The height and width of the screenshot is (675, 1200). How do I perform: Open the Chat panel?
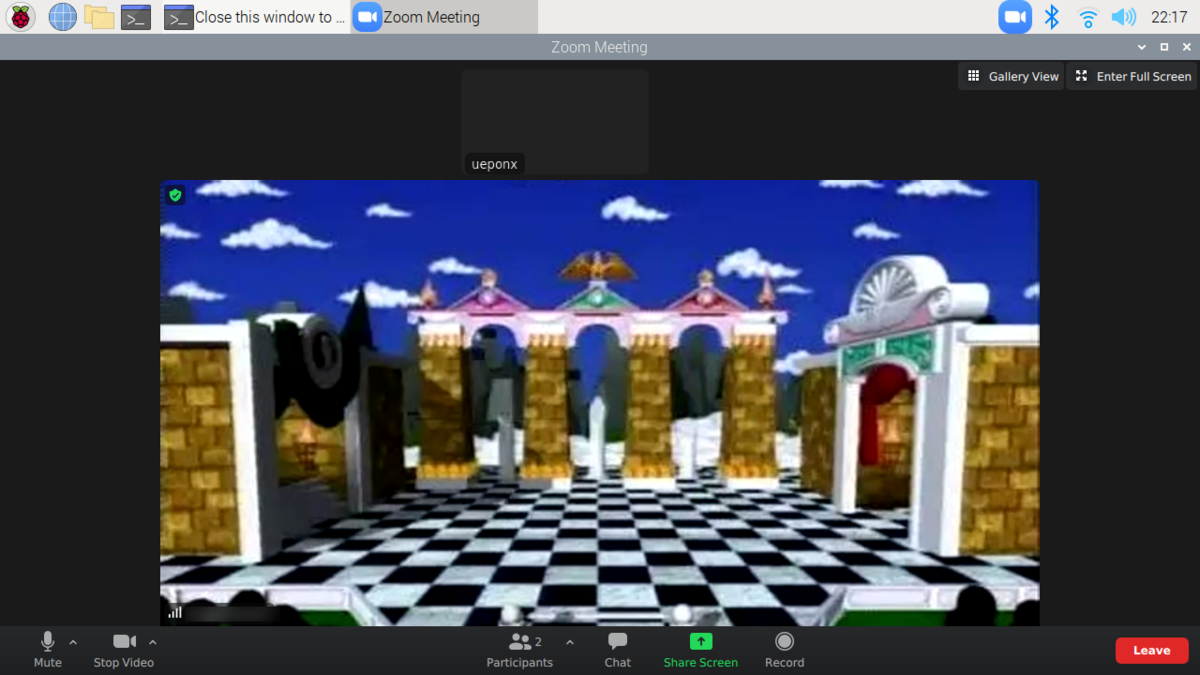click(618, 649)
